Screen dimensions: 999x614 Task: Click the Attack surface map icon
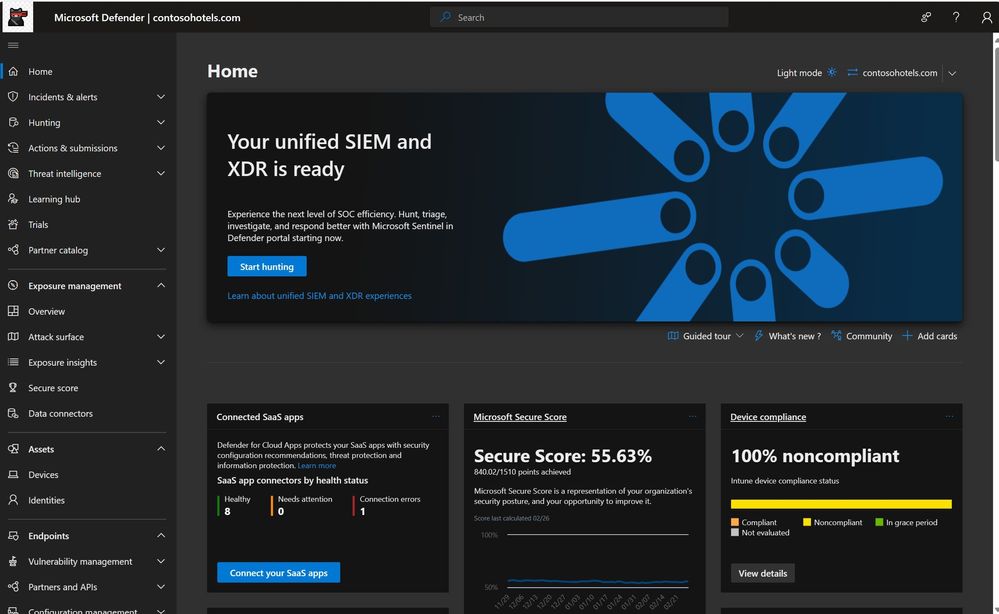[x=13, y=336]
